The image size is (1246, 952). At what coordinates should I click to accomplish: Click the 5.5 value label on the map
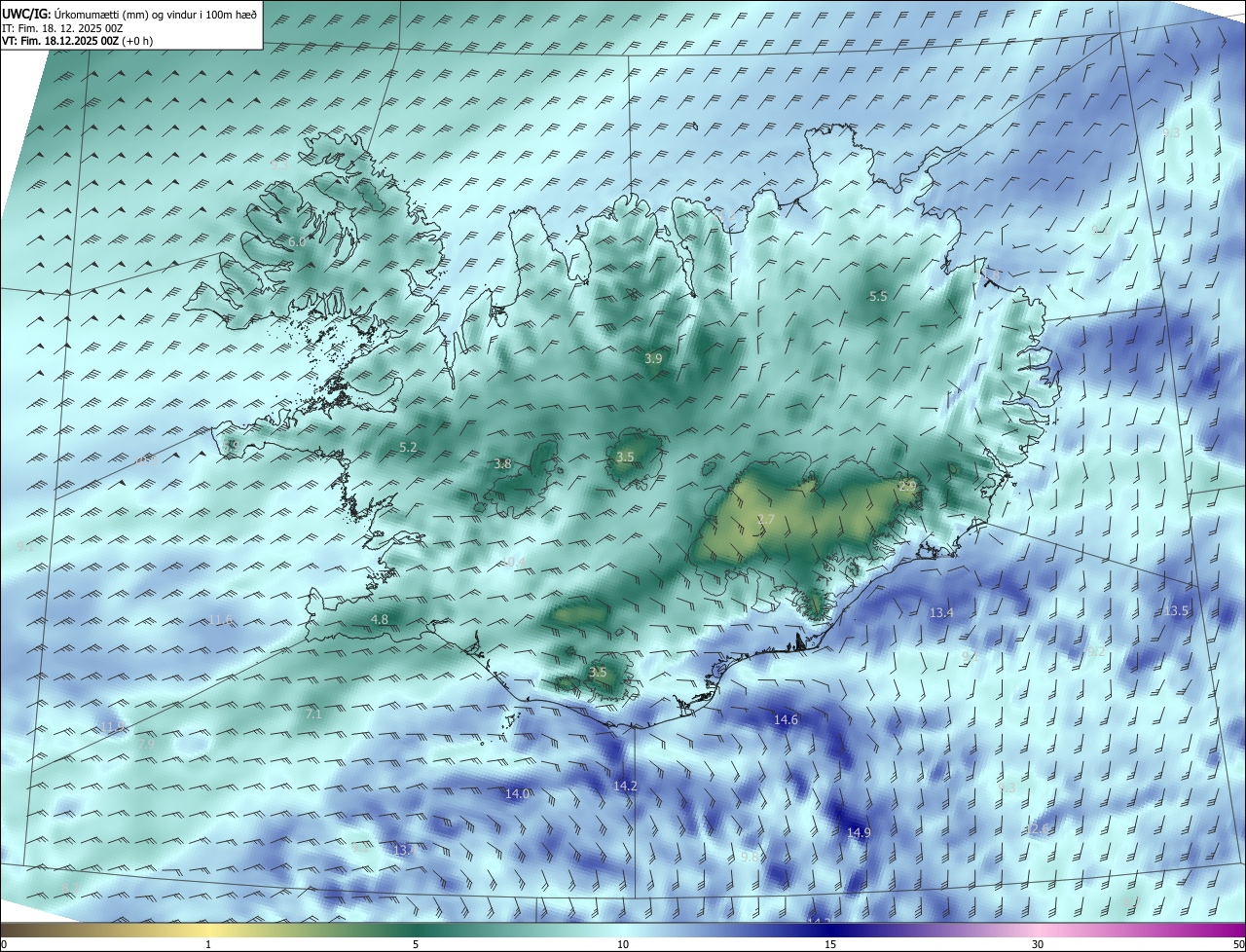pyautogui.click(x=878, y=296)
